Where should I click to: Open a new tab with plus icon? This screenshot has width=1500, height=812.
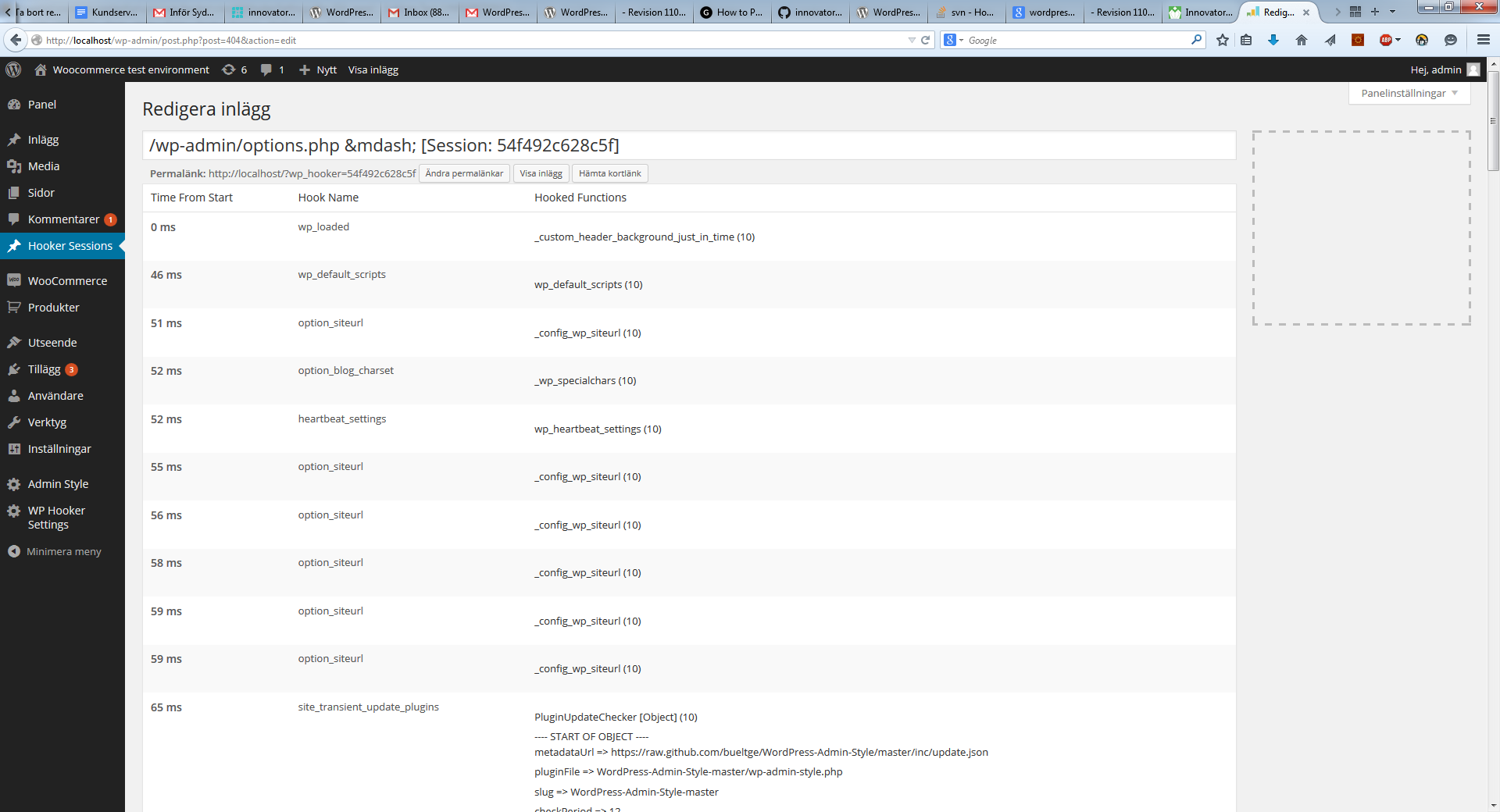pyautogui.click(x=1375, y=12)
